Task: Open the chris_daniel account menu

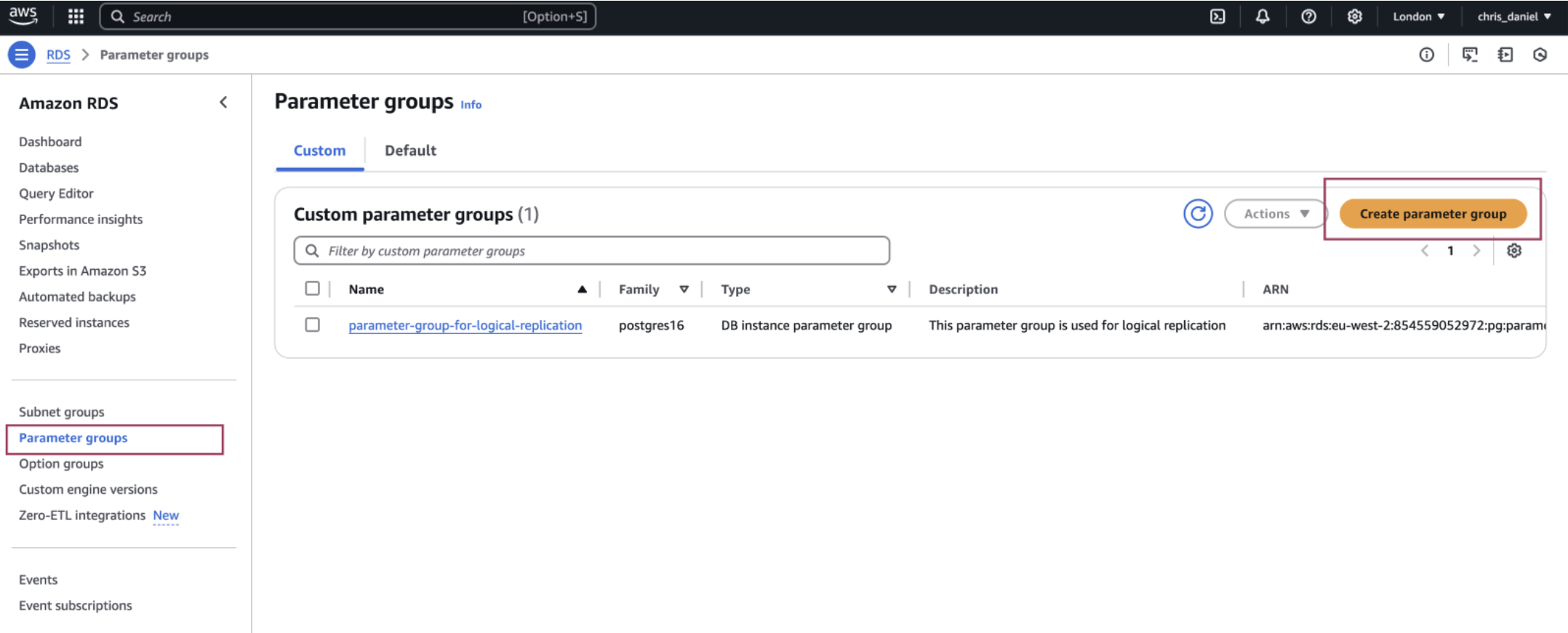Action: (x=1514, y=17)
